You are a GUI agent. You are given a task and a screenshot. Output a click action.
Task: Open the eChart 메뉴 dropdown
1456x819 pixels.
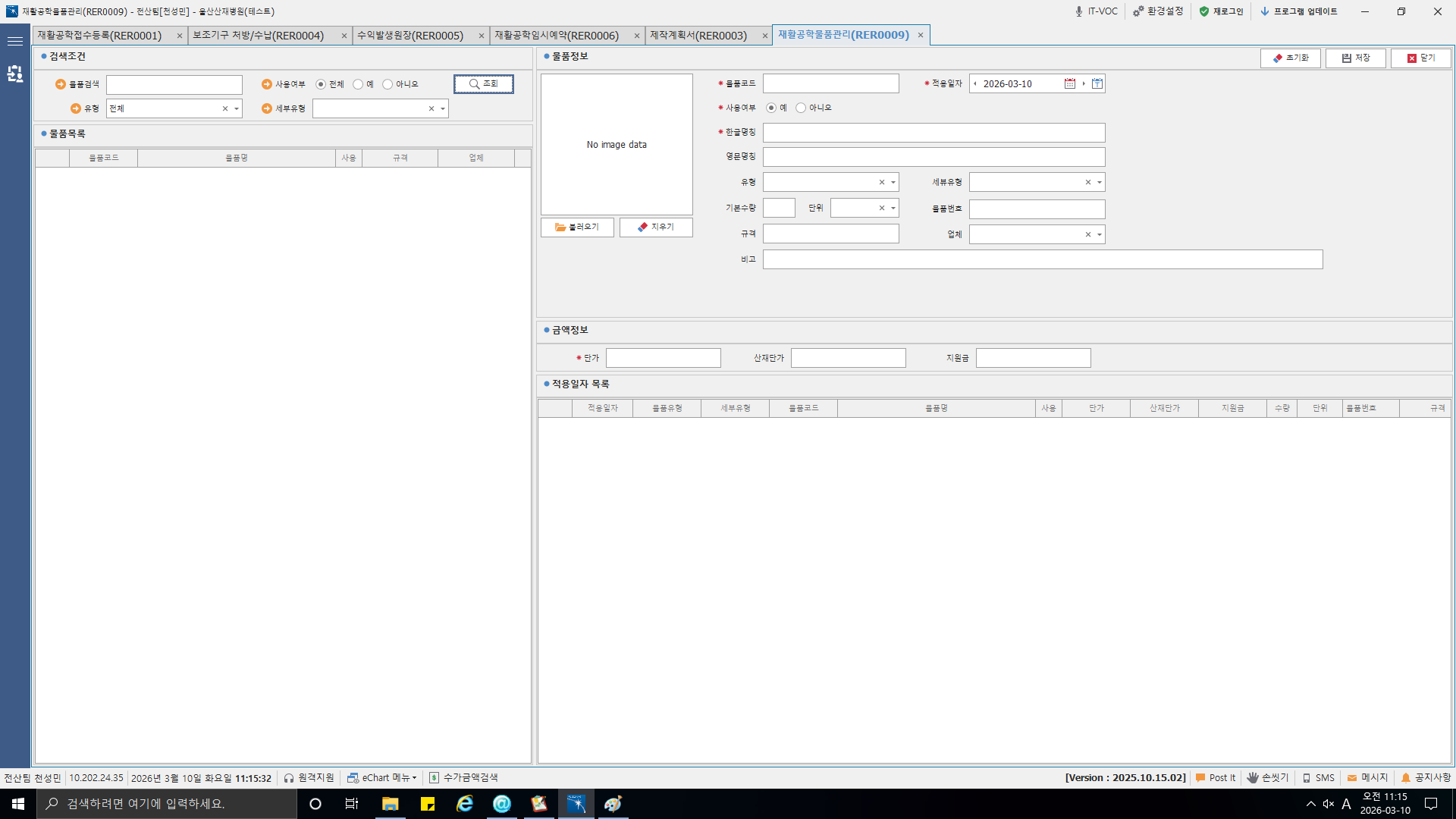tap(383, 778)
